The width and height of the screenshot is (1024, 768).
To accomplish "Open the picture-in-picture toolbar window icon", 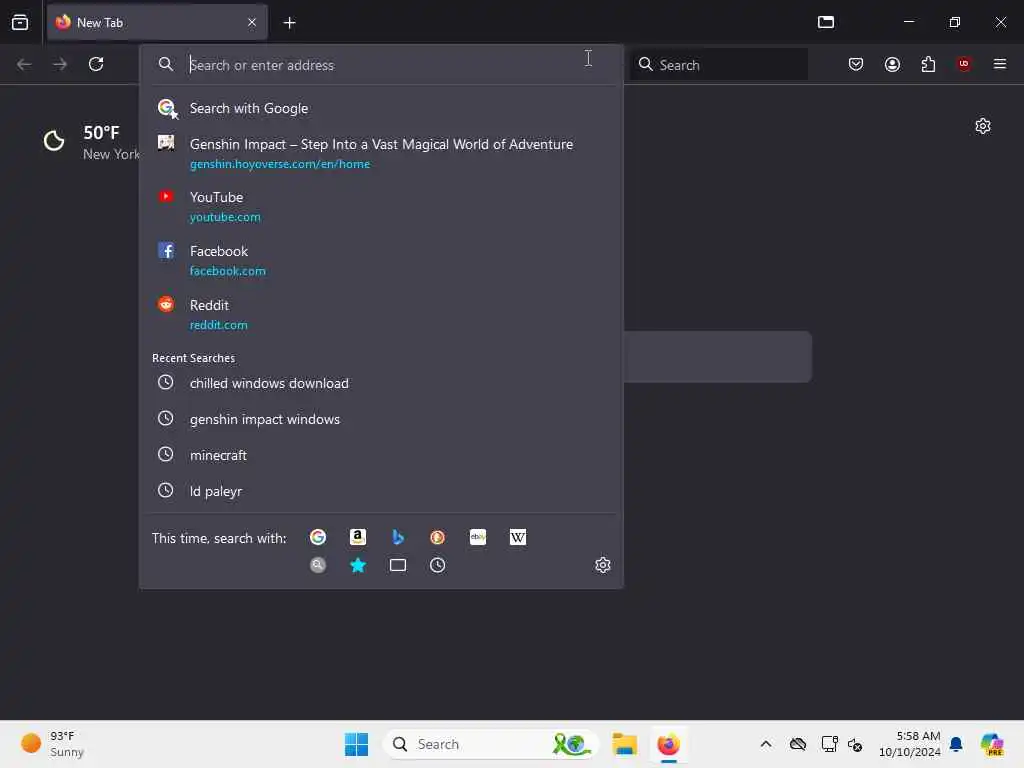I will 826,22.
